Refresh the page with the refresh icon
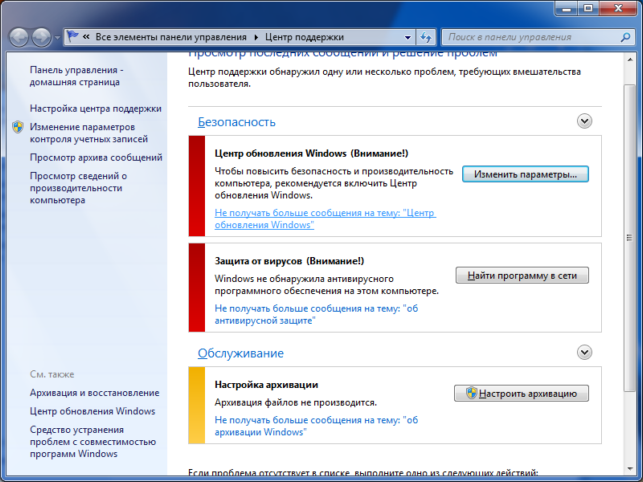This screenshot has height=482, width=643. coord(426,37)
